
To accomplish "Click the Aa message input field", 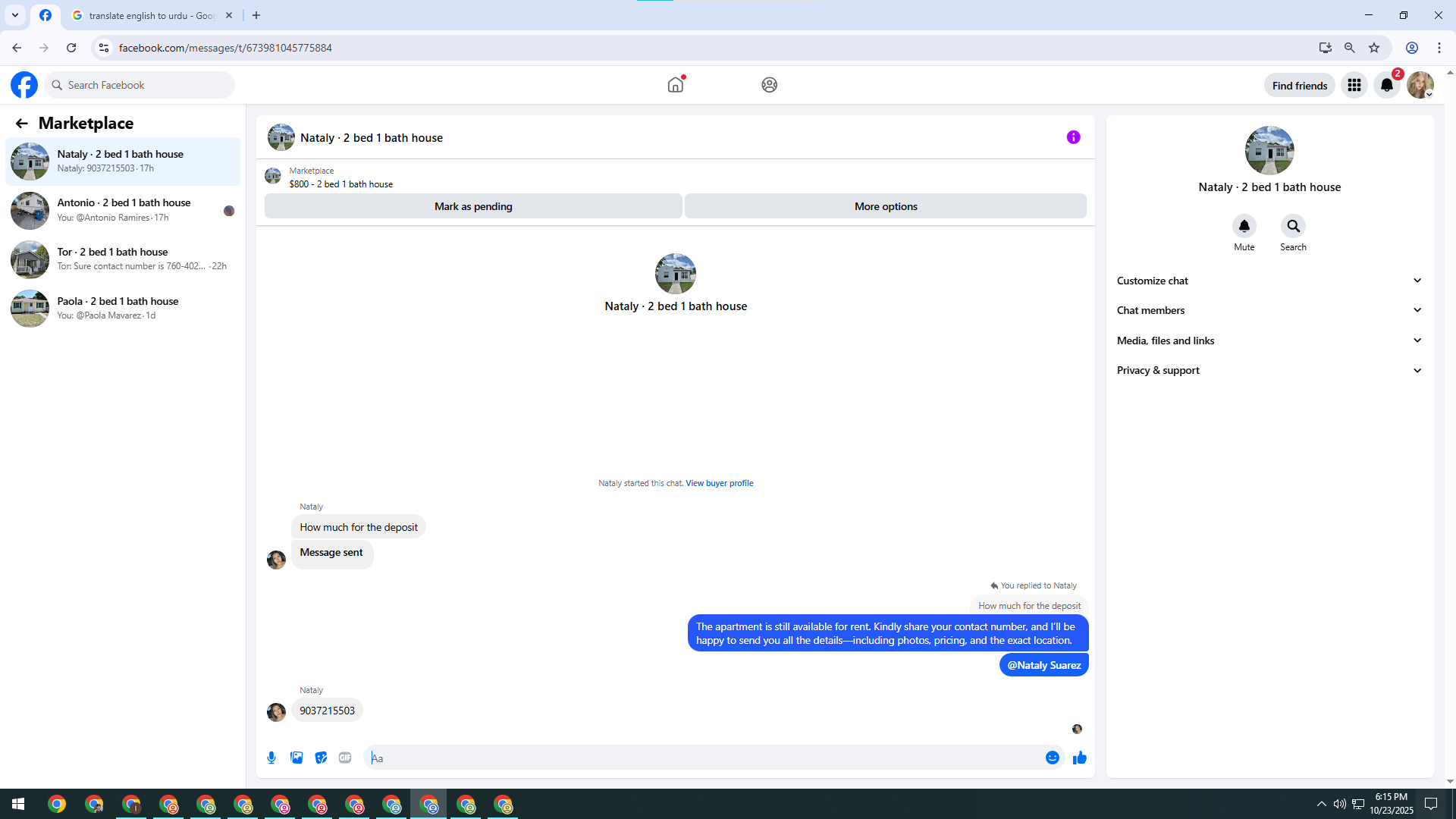I will click(705, 758).
